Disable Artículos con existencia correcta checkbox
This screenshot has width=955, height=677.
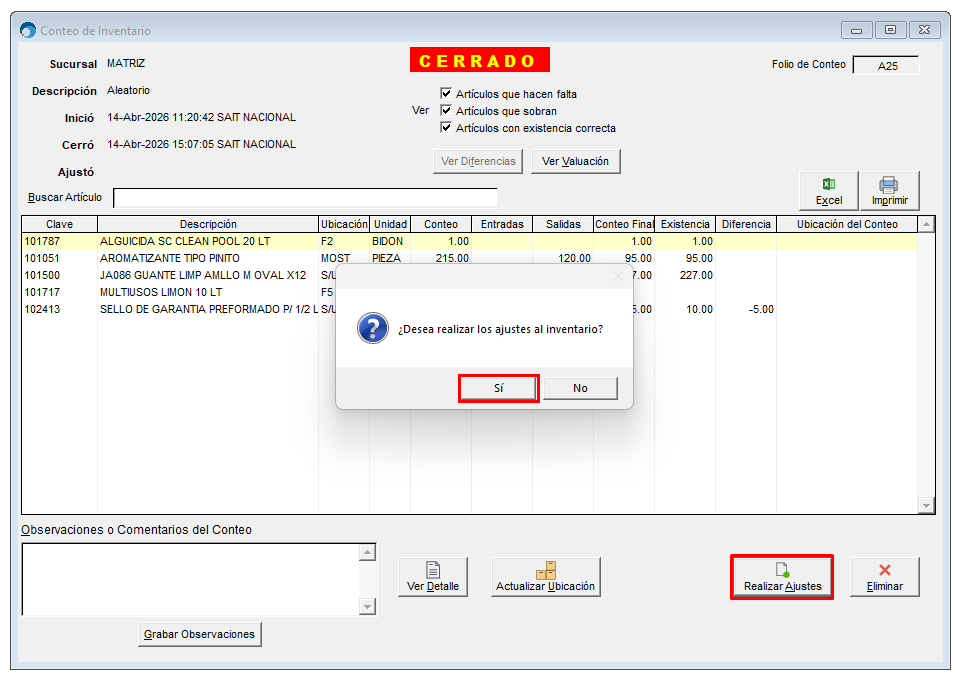point(446,128)
